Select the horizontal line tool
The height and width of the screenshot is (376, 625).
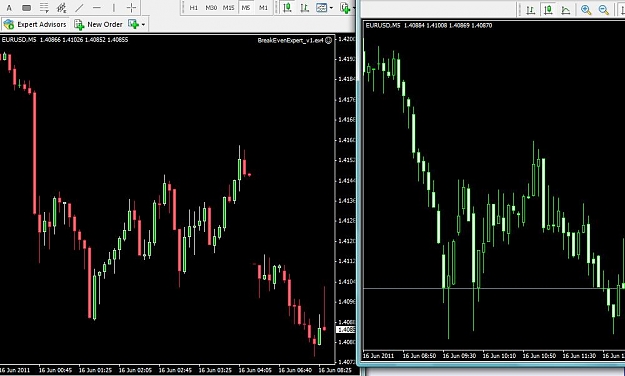click(96, 8)
